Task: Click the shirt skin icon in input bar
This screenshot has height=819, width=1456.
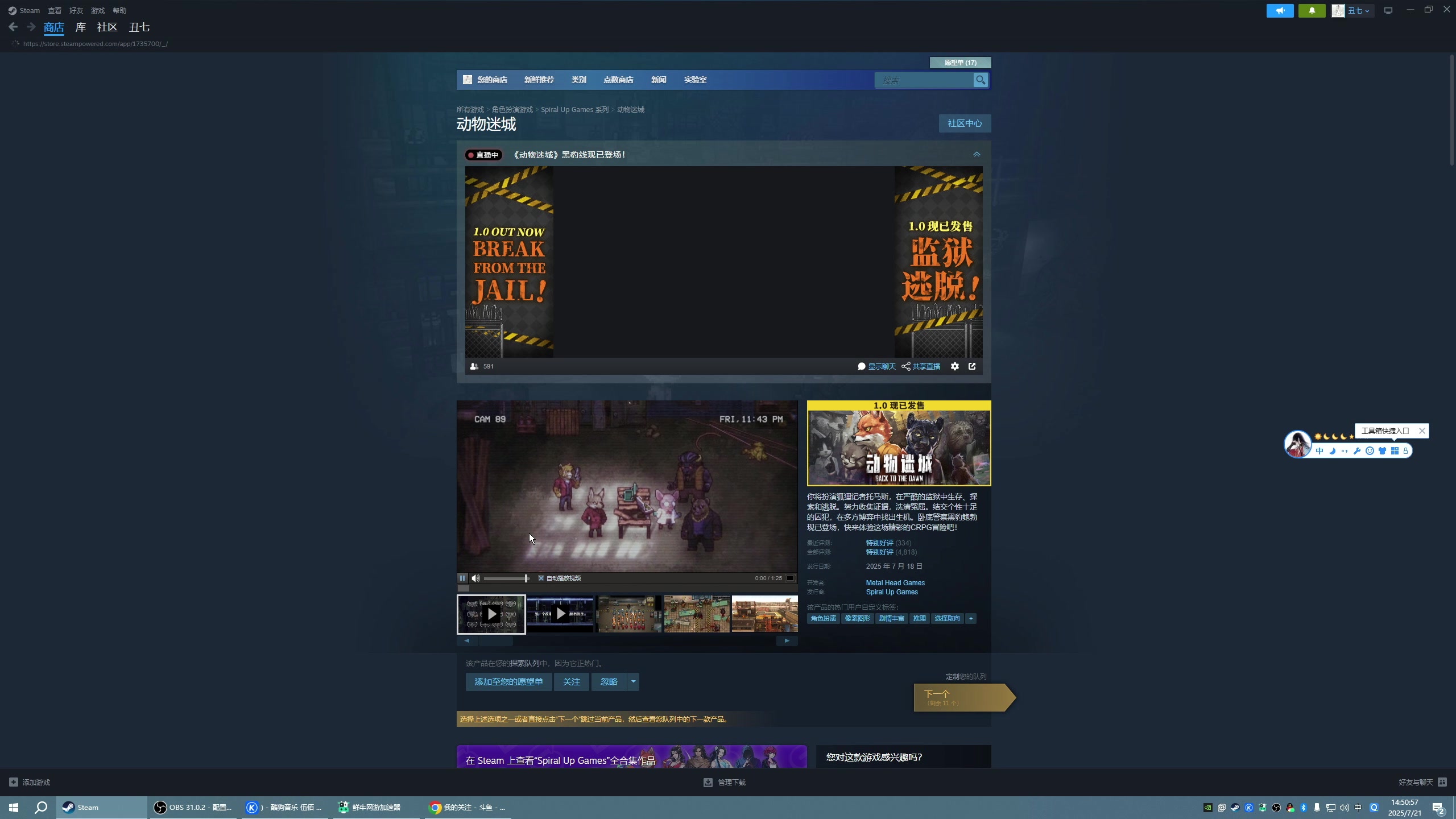Action: click(1382, 451)
